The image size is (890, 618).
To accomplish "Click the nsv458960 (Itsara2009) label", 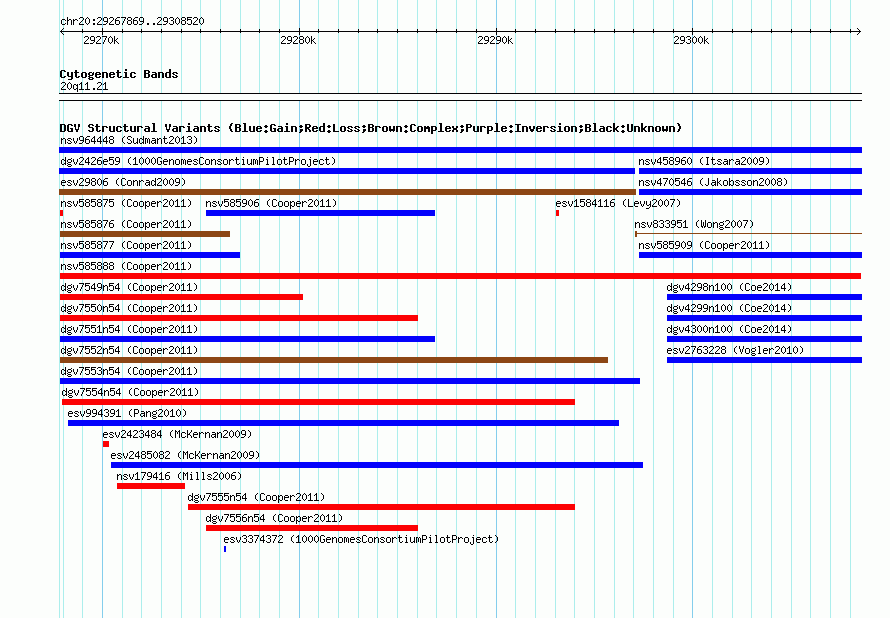I will point(704,161).
